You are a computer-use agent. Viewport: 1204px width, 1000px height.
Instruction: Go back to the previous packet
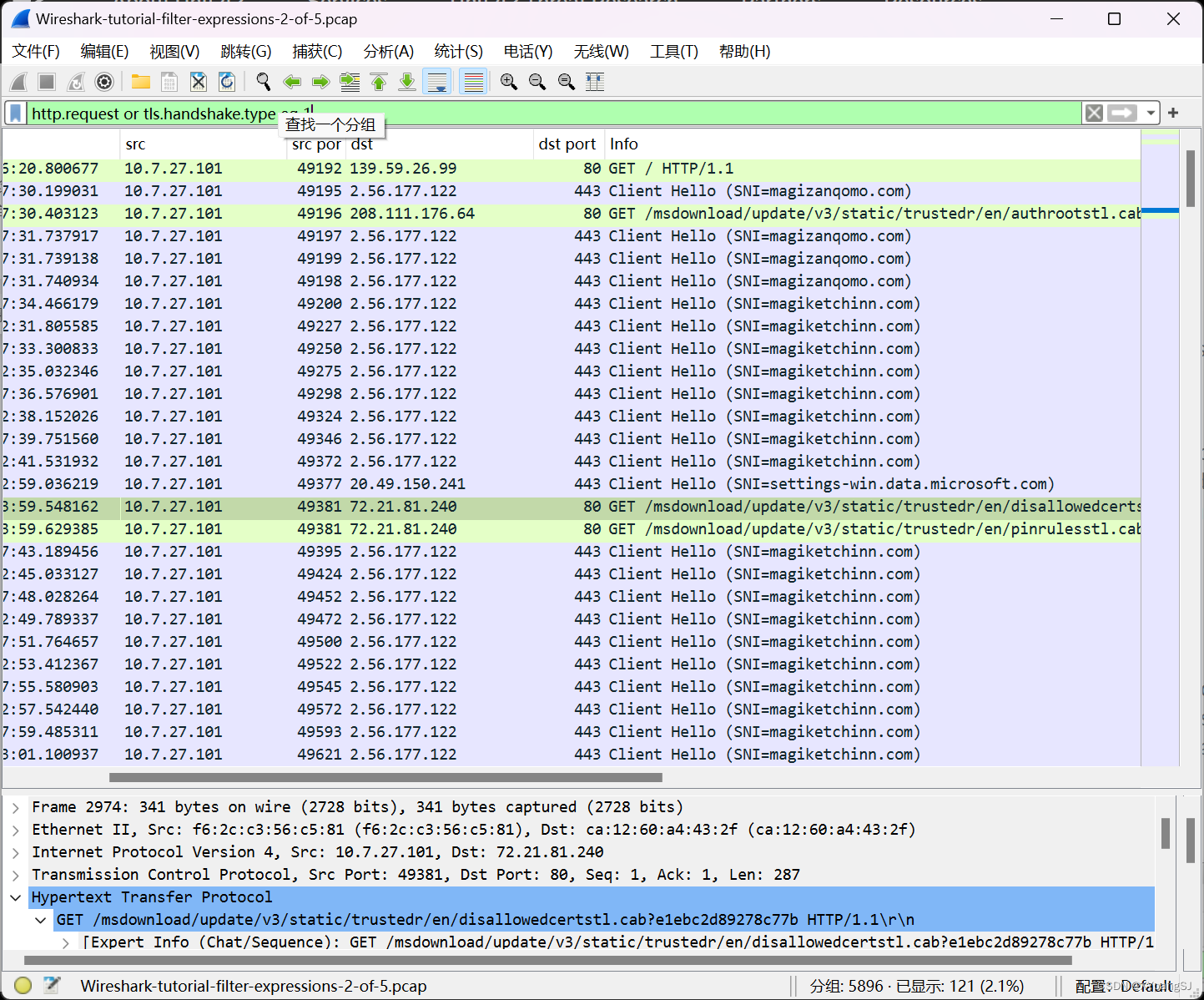pyautogui.click(x=292, y=82)
